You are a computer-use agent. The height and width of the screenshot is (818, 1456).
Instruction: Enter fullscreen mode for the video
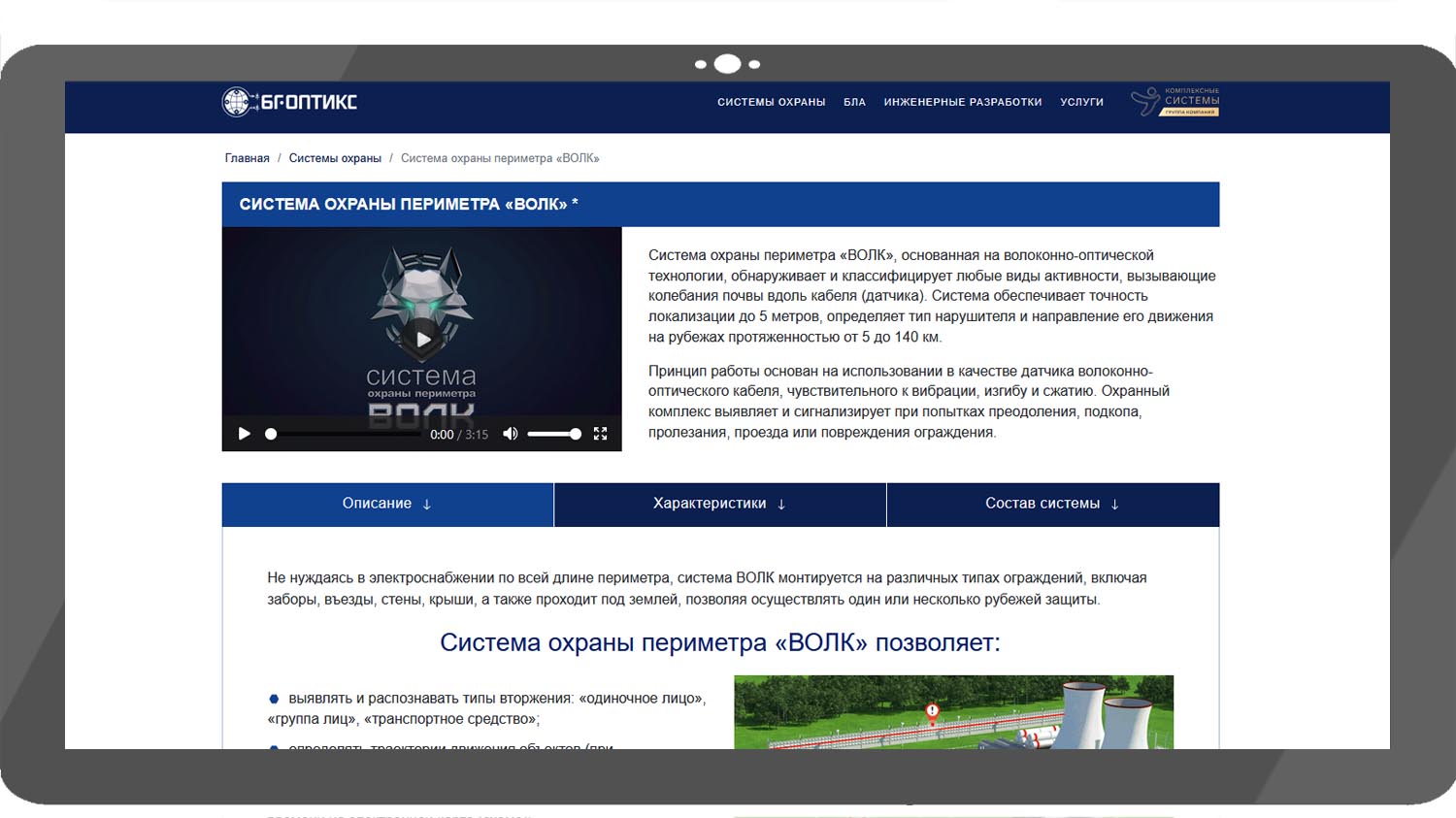600,434
